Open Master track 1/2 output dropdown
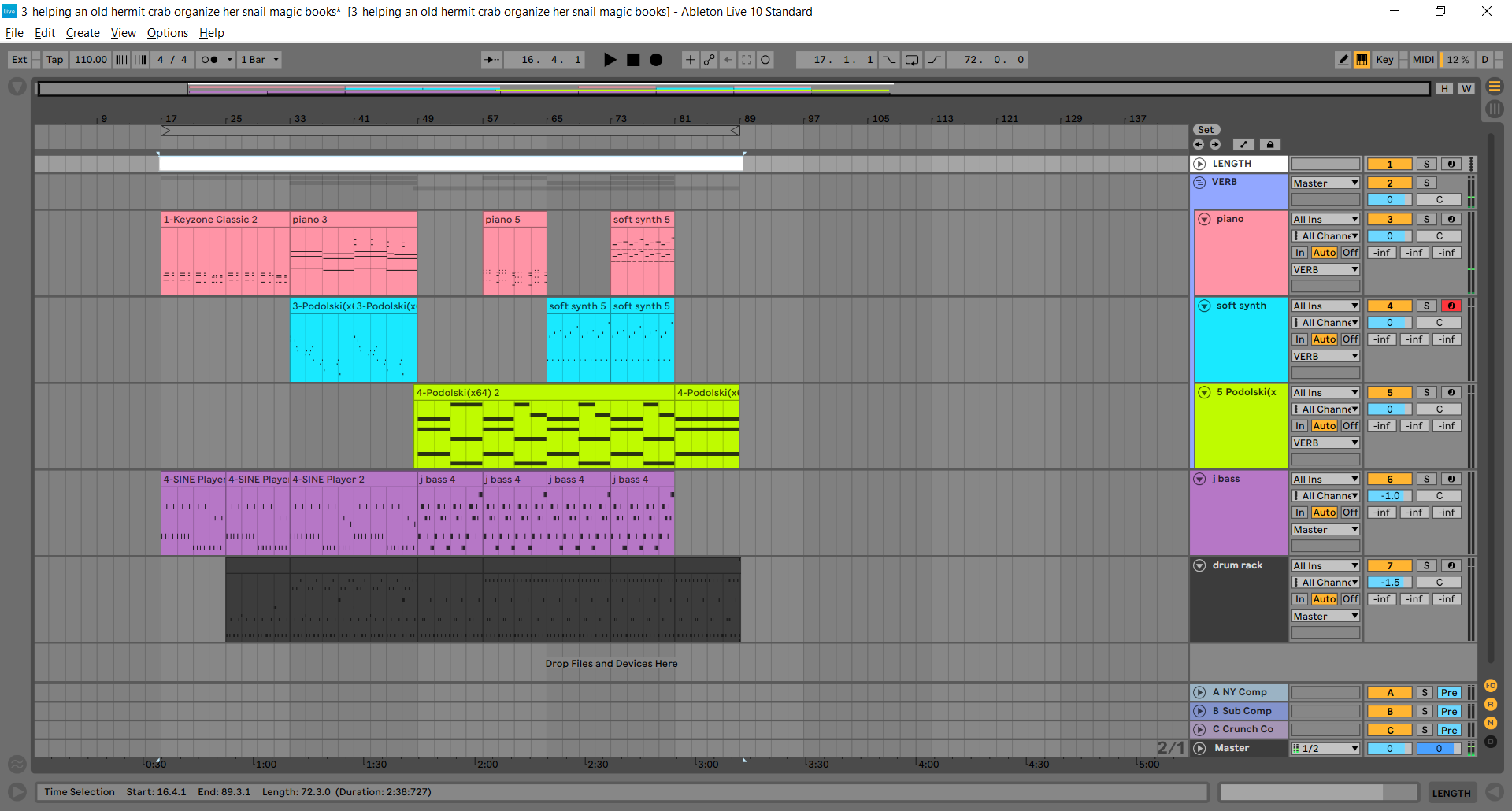Viewport: 1512px width, 811px height. click(1325, 749)
